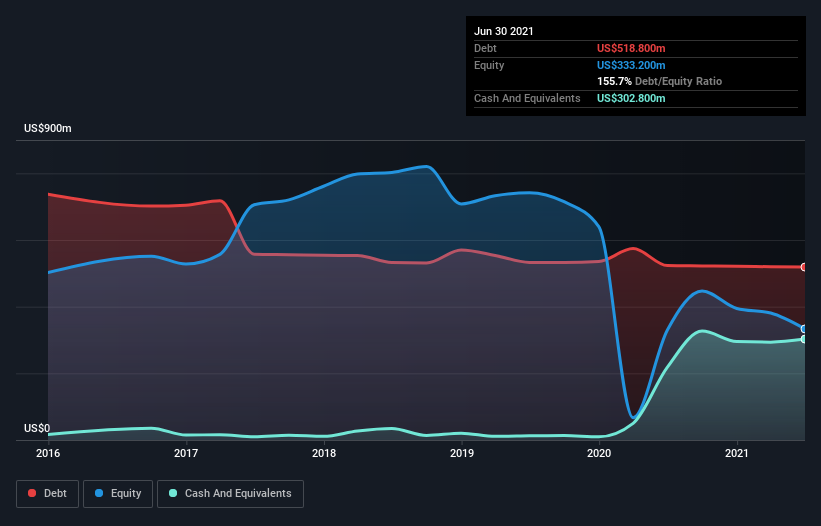821x526 pixels.
Task: Click the 2016 x-axis label
Action: (x=48, y=453)
